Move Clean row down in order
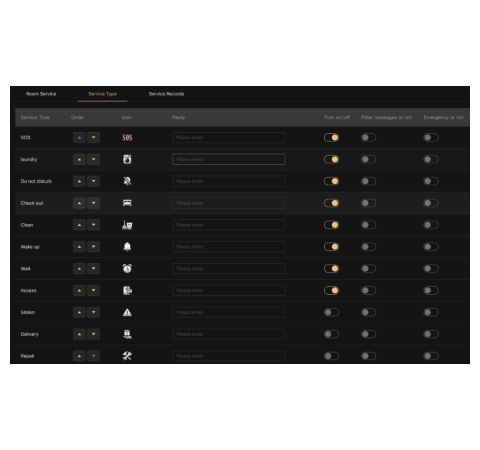Viewport: 480px width, 450px height. click(x=93, y=225)
